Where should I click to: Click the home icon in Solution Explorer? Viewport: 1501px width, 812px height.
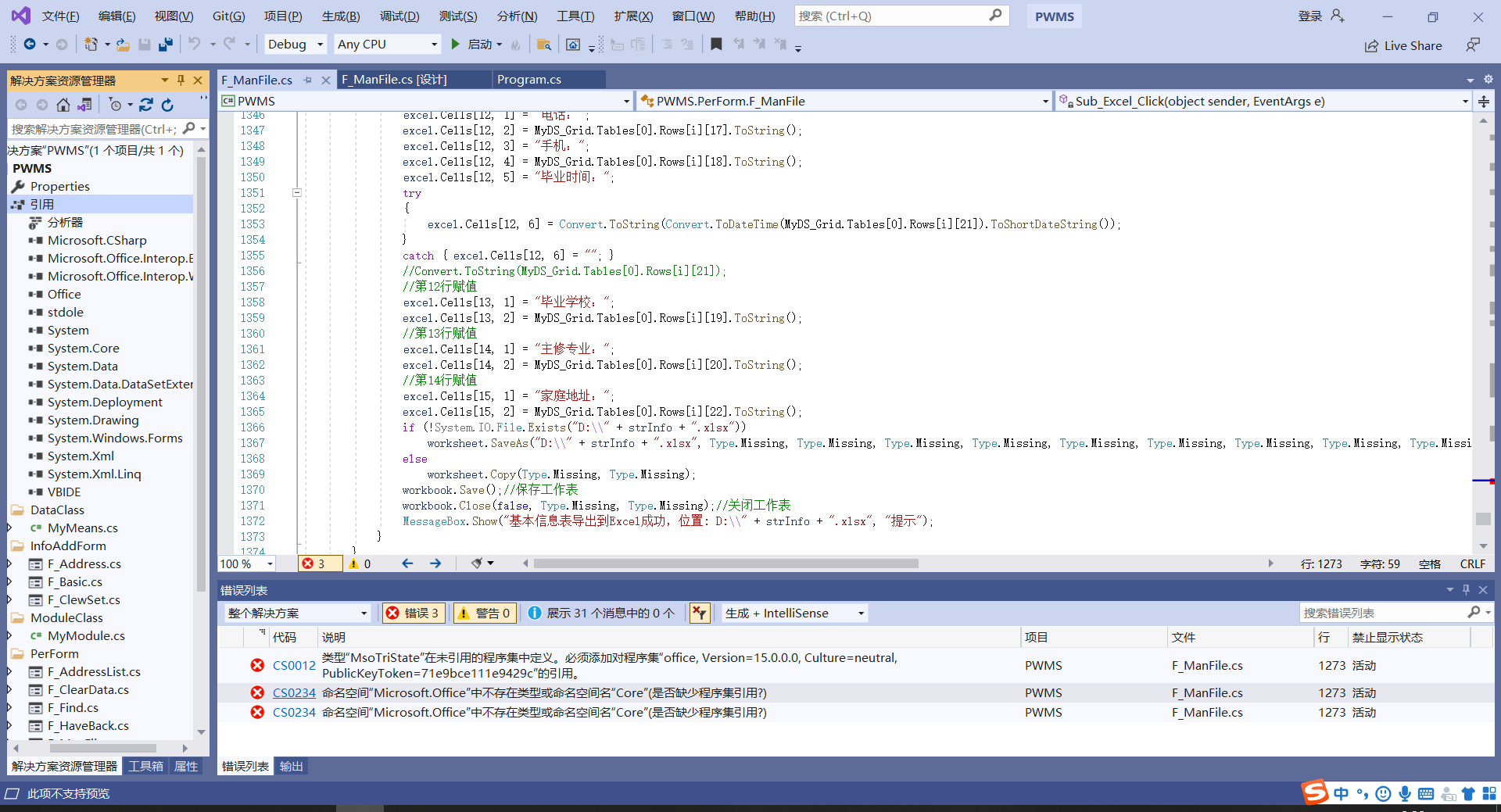(x=63, y=105)
